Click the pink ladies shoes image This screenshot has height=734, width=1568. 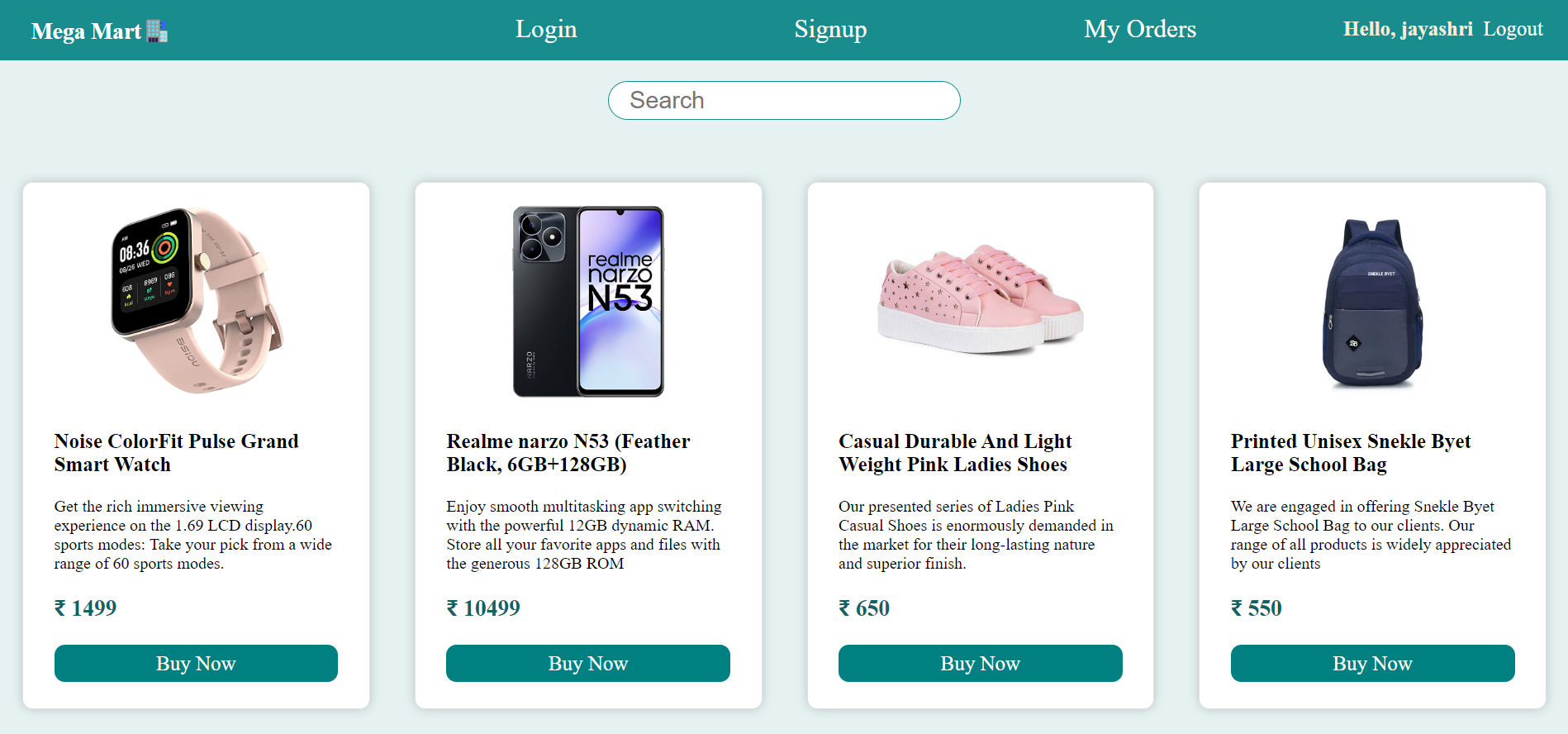pos(980,298)
